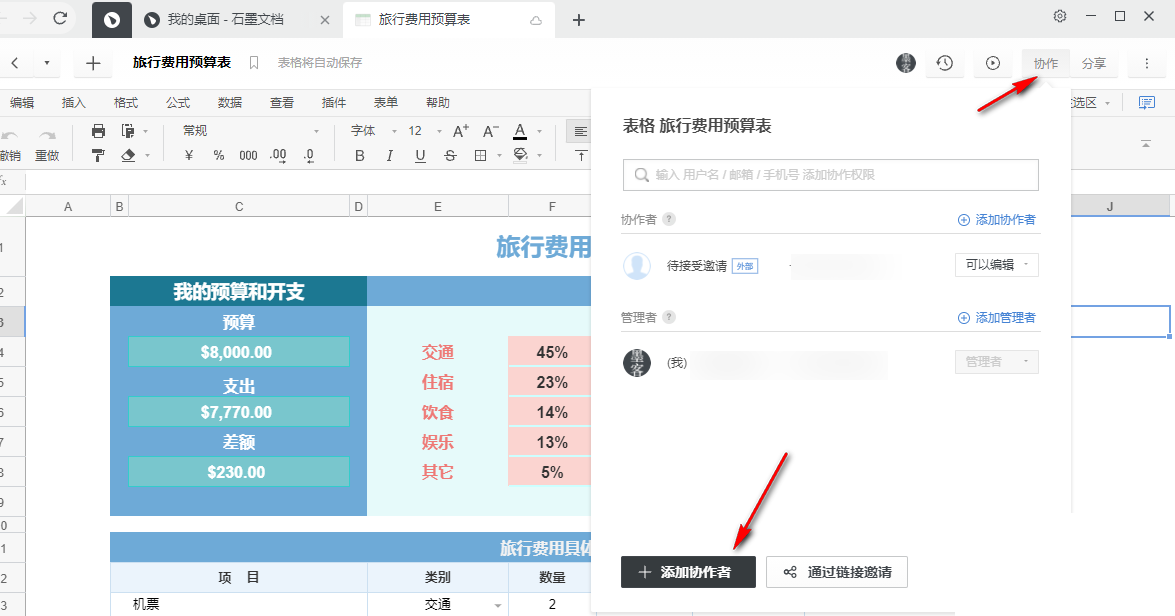Decrease font size A-
Image resolution: width=1175 pixels, height=616 pixels.
pos(491,131)
